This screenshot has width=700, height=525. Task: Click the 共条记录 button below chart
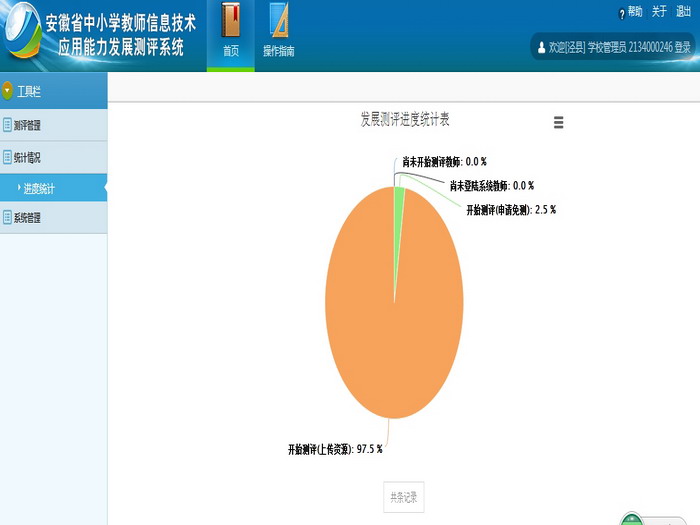click(403, 496)
